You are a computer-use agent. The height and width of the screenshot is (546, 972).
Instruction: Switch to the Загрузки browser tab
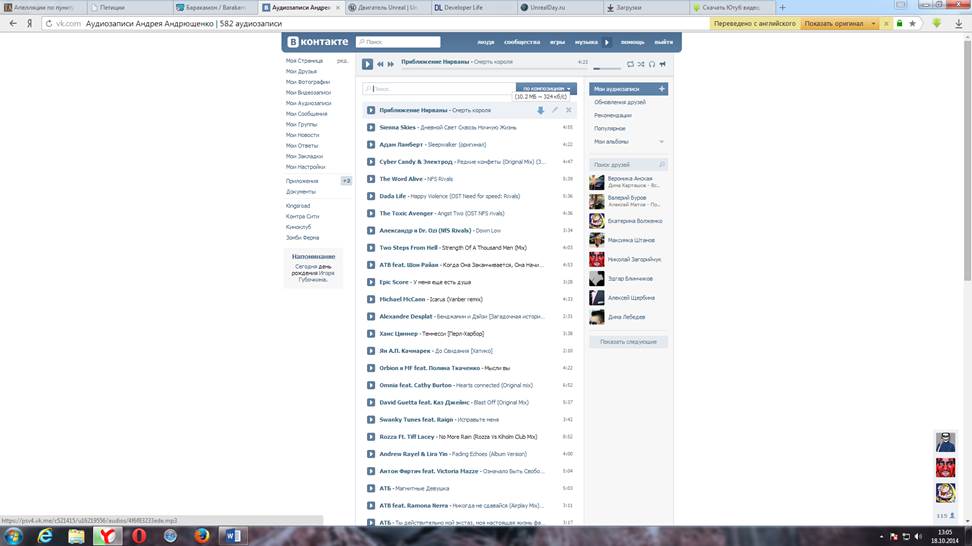(645, 7)
